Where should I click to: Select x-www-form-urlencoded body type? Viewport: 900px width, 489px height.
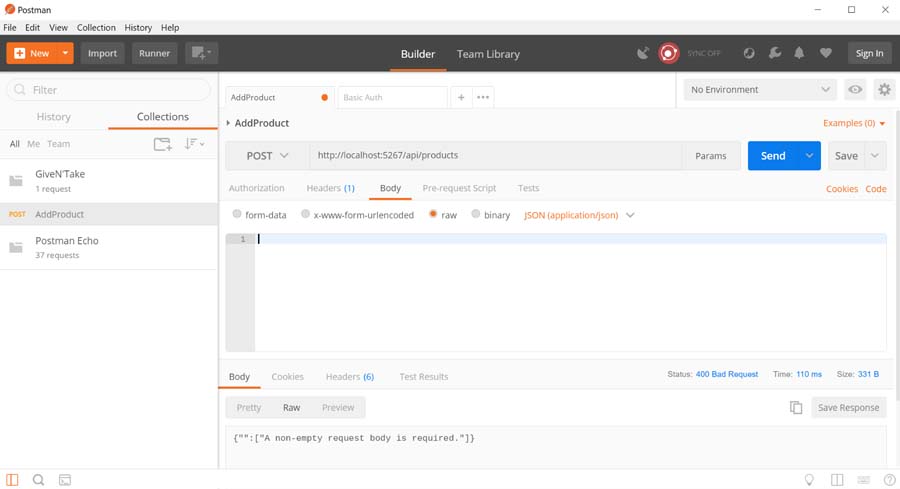pos(305,214)
